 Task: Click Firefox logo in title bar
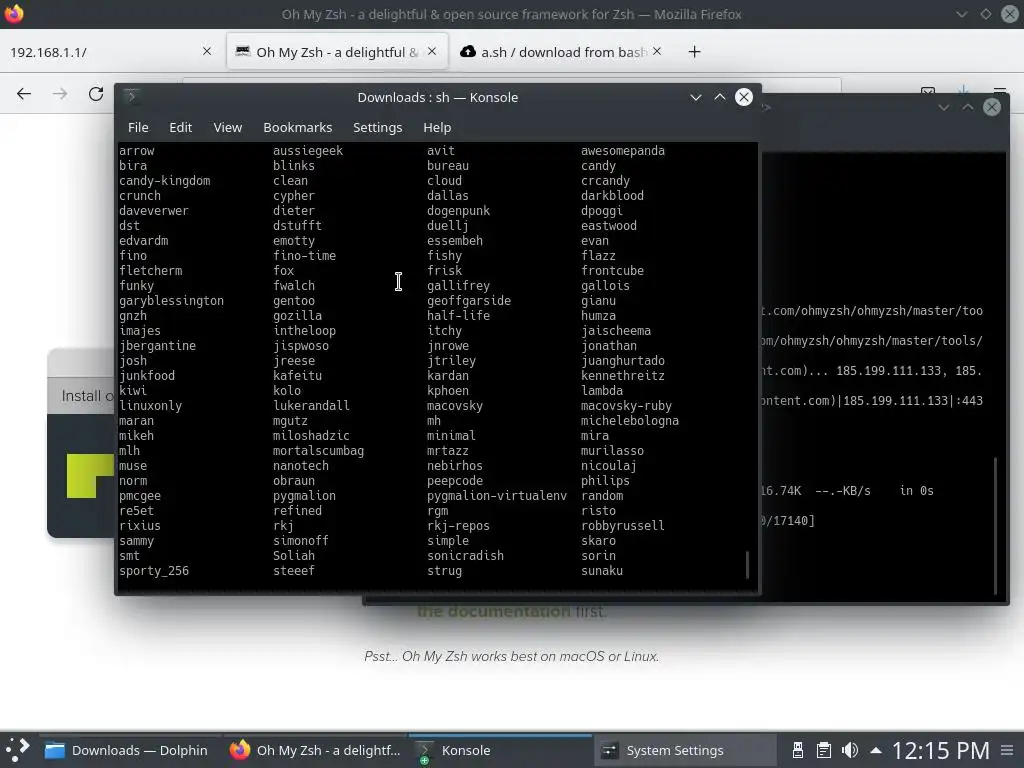(x=14, y=14)
